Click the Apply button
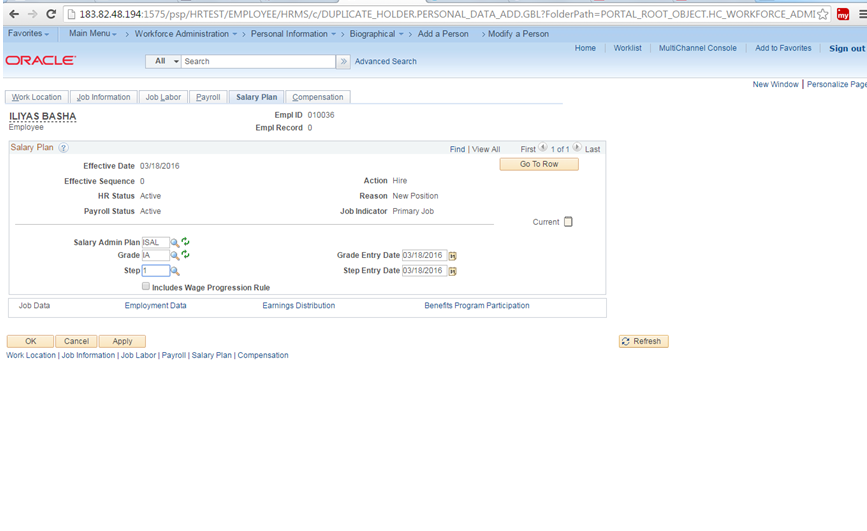Image resolution: width=867 pixels, height=531 pixels. click(x=122, y=341)
